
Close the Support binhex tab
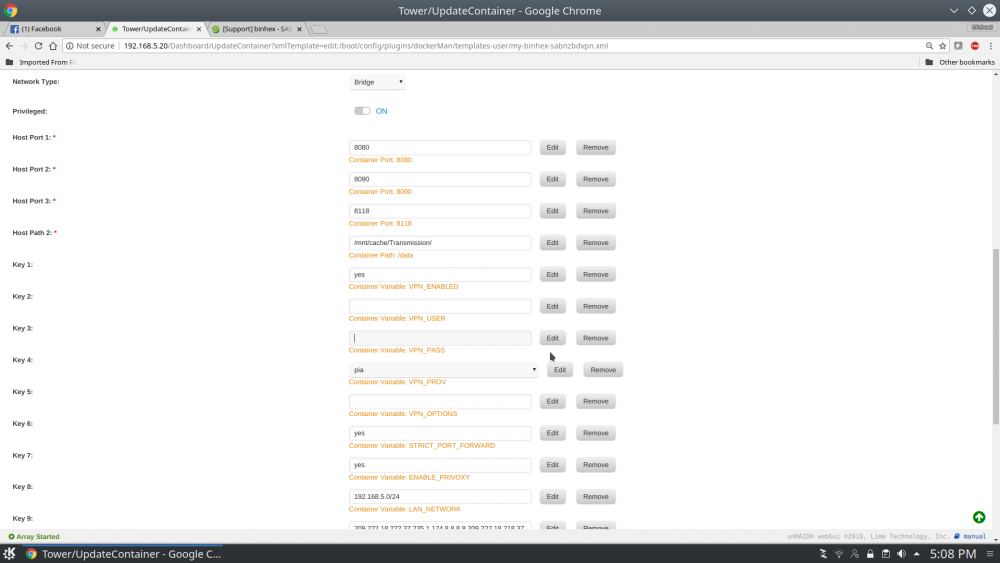[x=299, y=29]
